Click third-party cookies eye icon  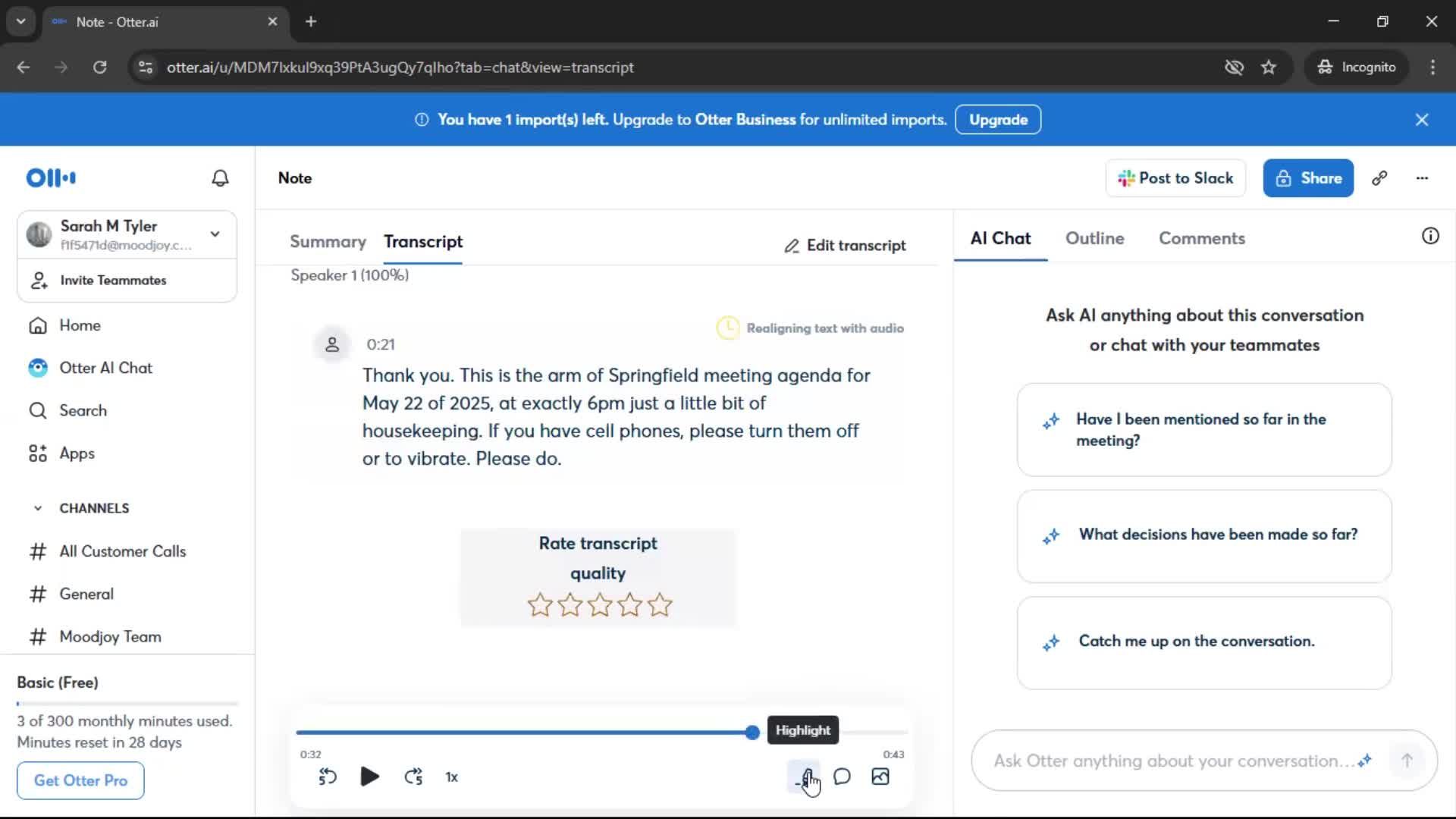[x=1234, y=67]
